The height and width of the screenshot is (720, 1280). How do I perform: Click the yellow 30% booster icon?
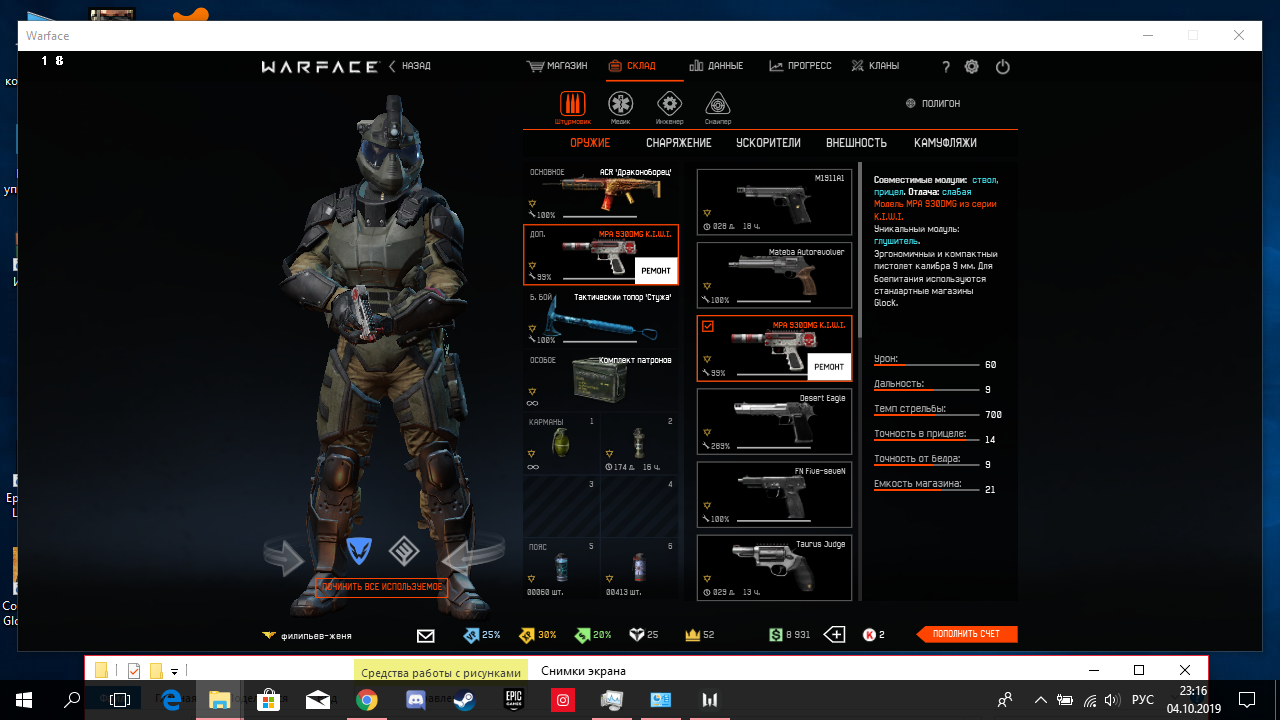tap(527, 635)
